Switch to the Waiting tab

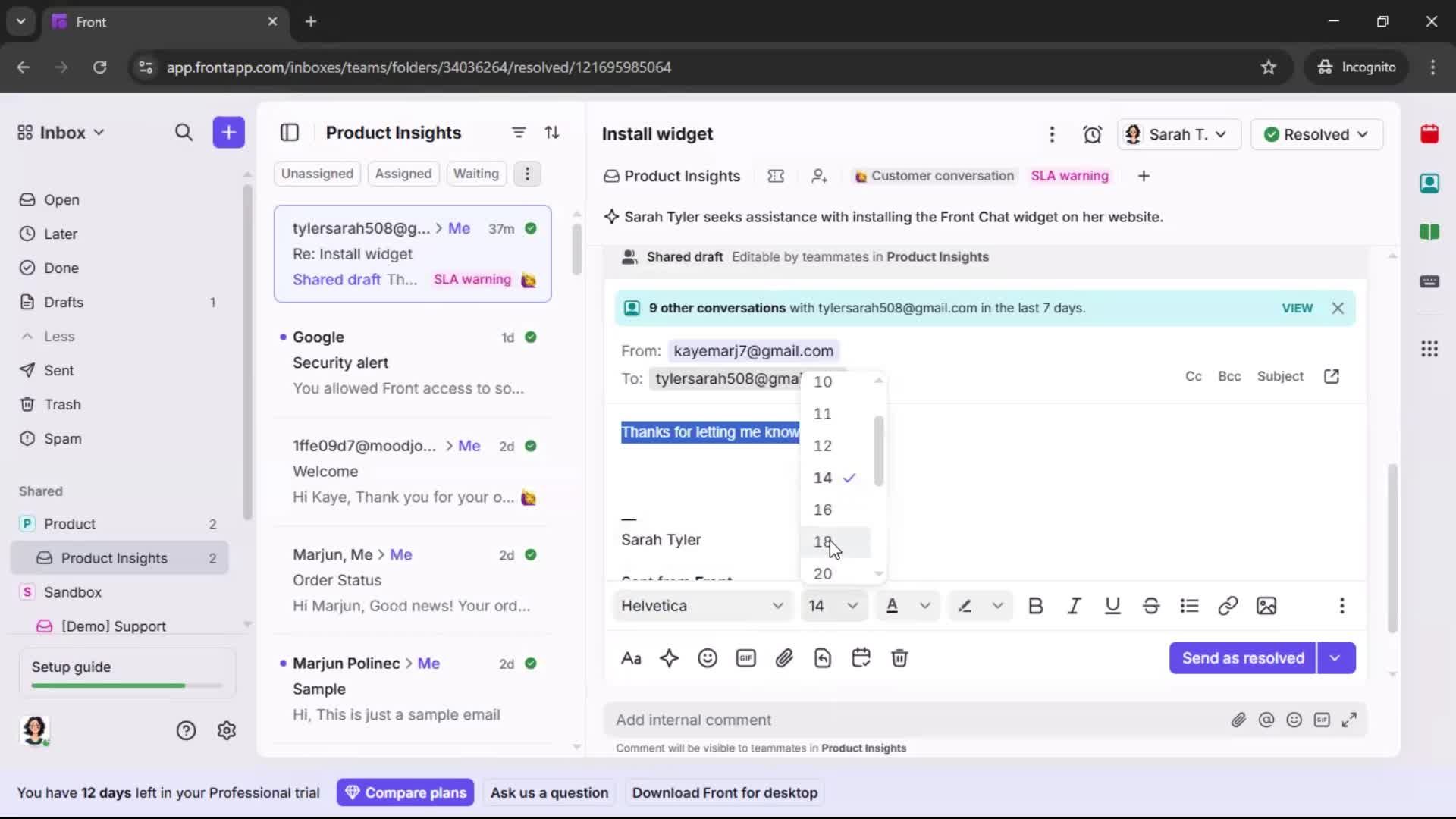point(475,174)
